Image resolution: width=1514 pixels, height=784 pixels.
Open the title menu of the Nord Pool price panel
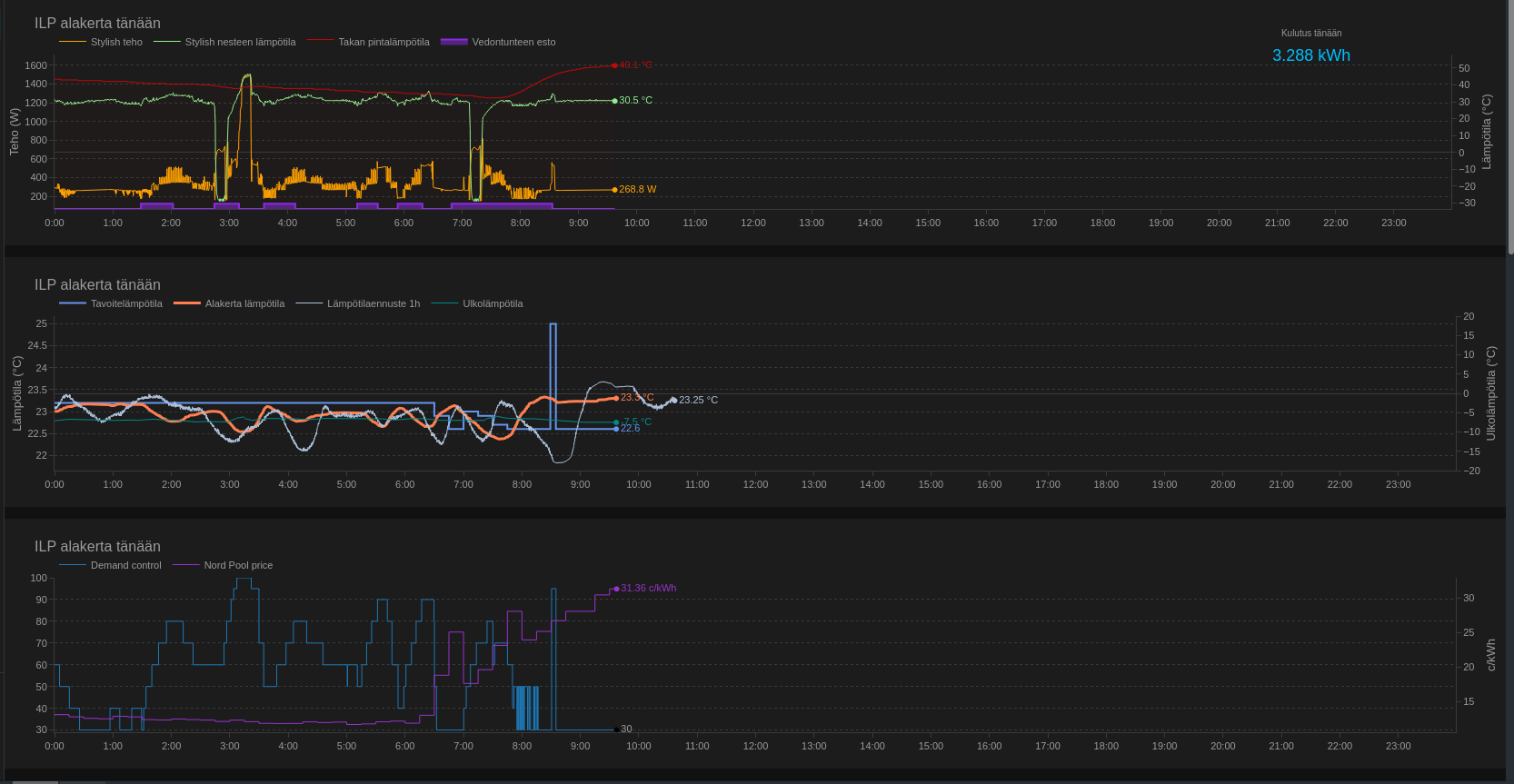pos(97,546)
